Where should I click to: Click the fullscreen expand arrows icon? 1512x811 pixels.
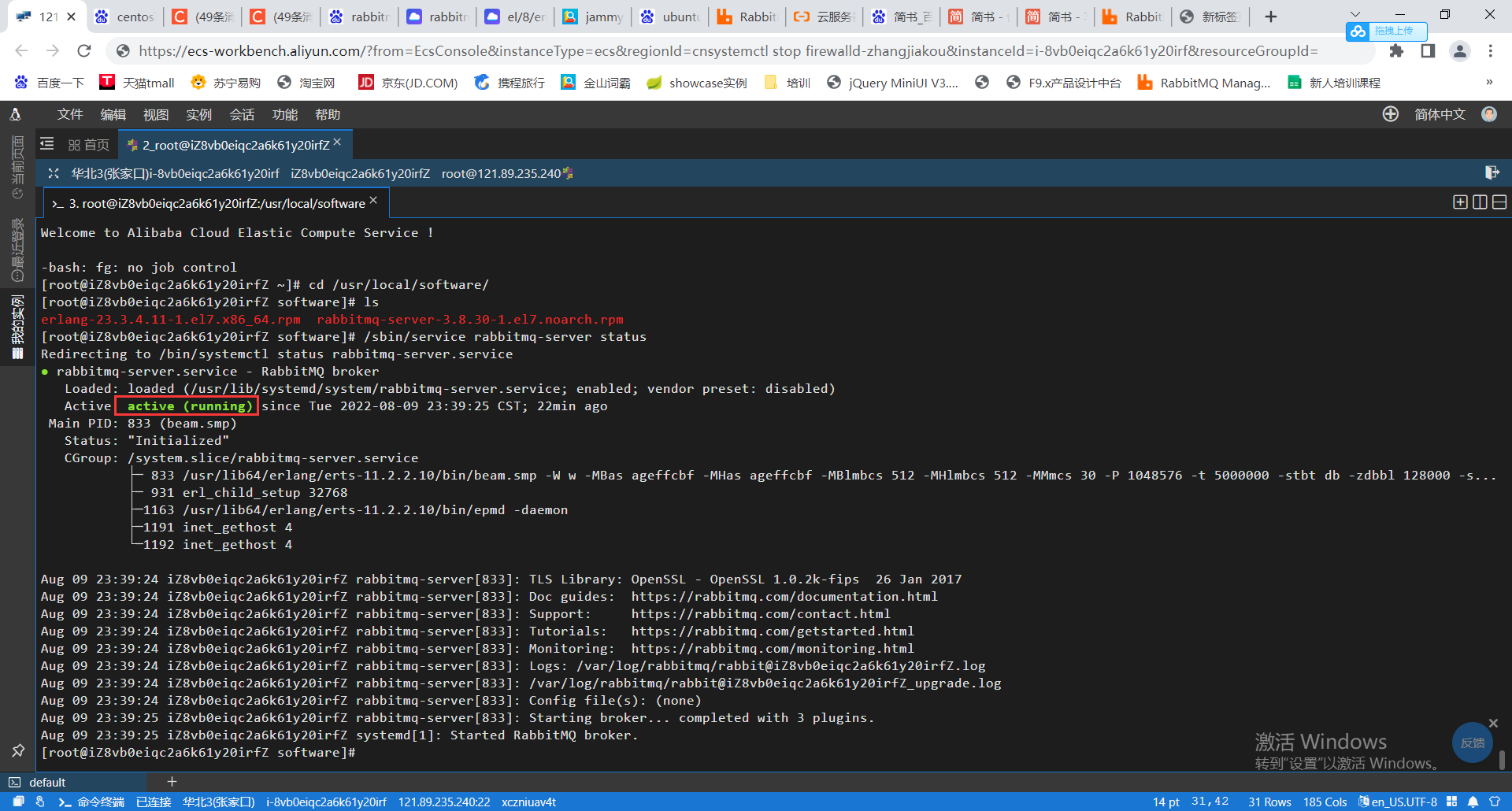(54, 173)
